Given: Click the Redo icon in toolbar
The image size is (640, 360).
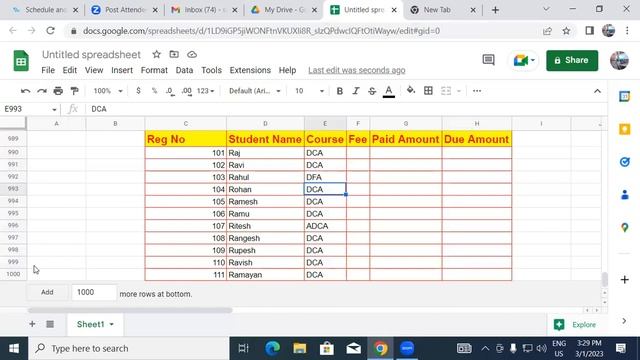Looking at the screenshot, I should coord(42,91).
